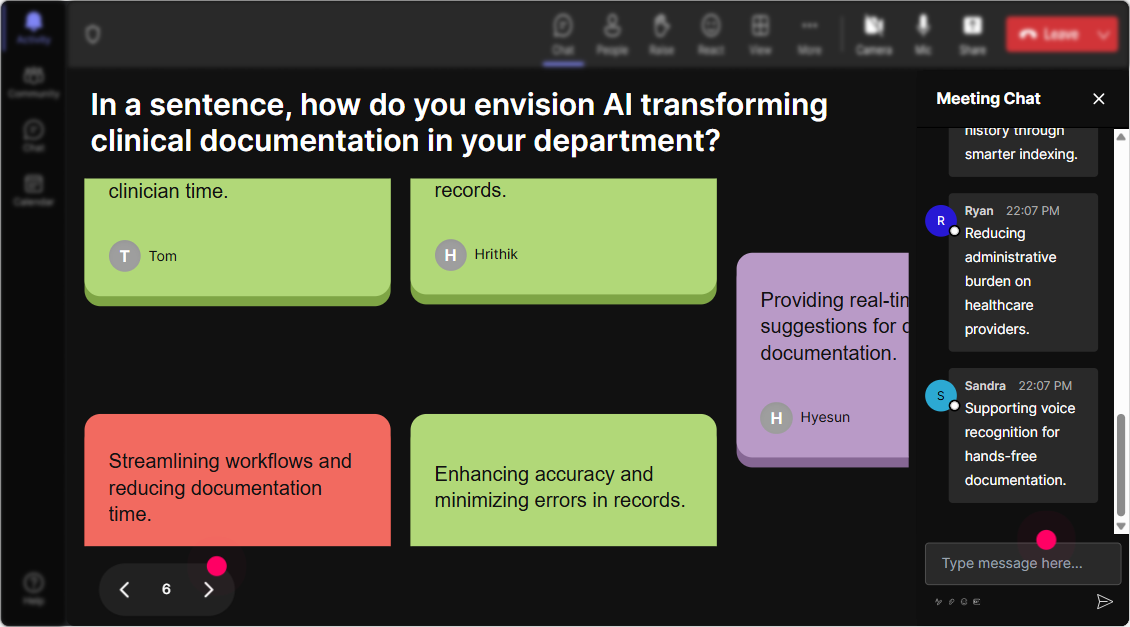The width and height of the screenshot is (1130, 627).
Task: Click the name Hyesun on purple card
Action: point(825,417)
